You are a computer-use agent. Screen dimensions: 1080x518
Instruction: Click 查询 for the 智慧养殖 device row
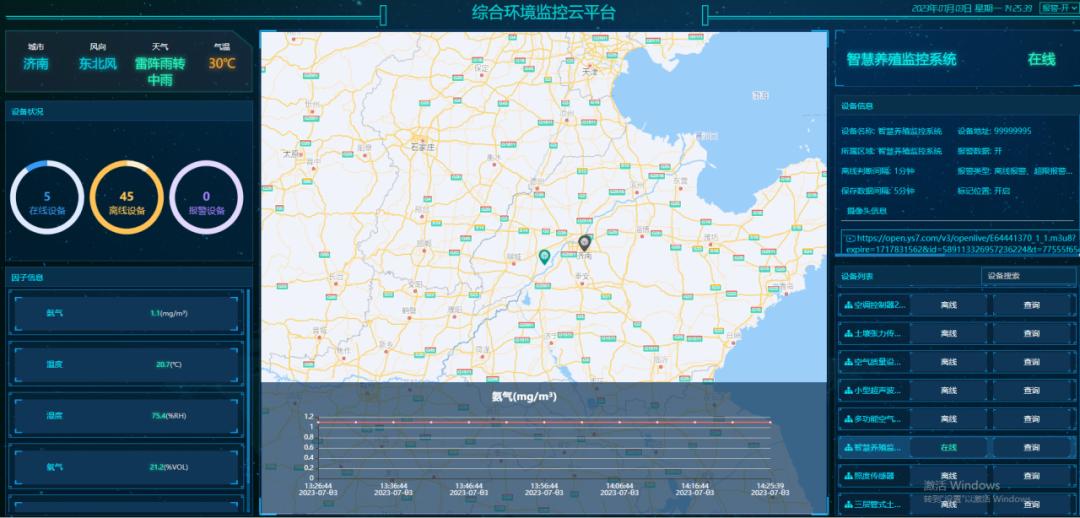(x=1032, y=447)
